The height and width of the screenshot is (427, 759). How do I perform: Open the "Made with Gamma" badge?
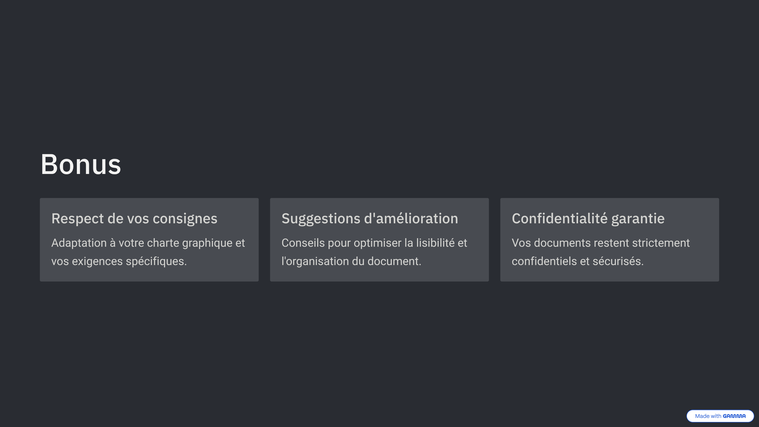click(x=720, y=416)
